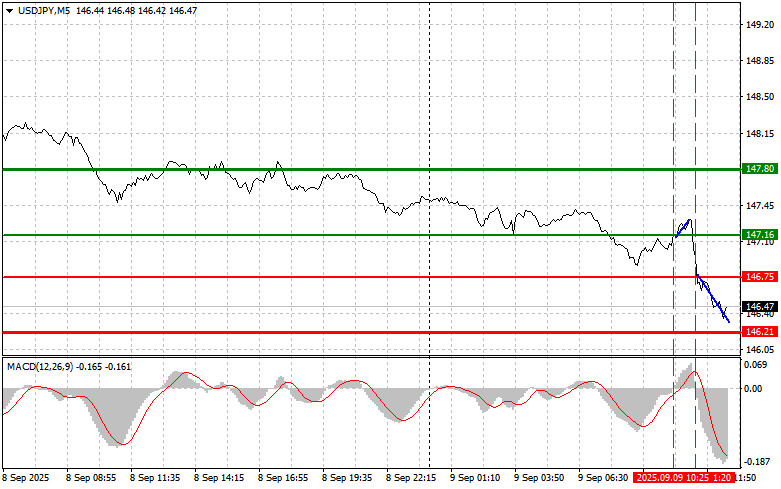Click the 8 Sep 22:15 time label
The width and height of the screenshot is (781, 489).
[x=410, y=479]
